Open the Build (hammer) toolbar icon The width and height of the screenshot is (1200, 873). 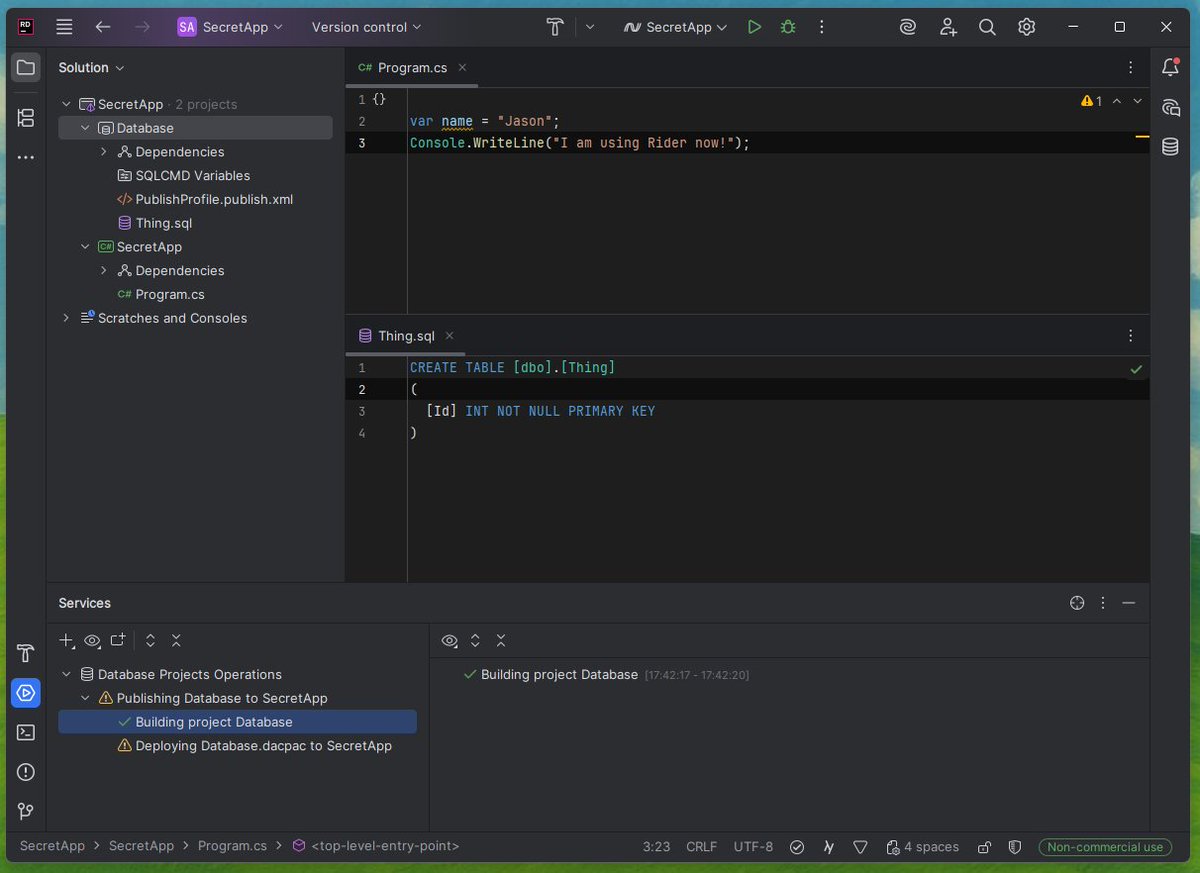click(x=556, y=27)
